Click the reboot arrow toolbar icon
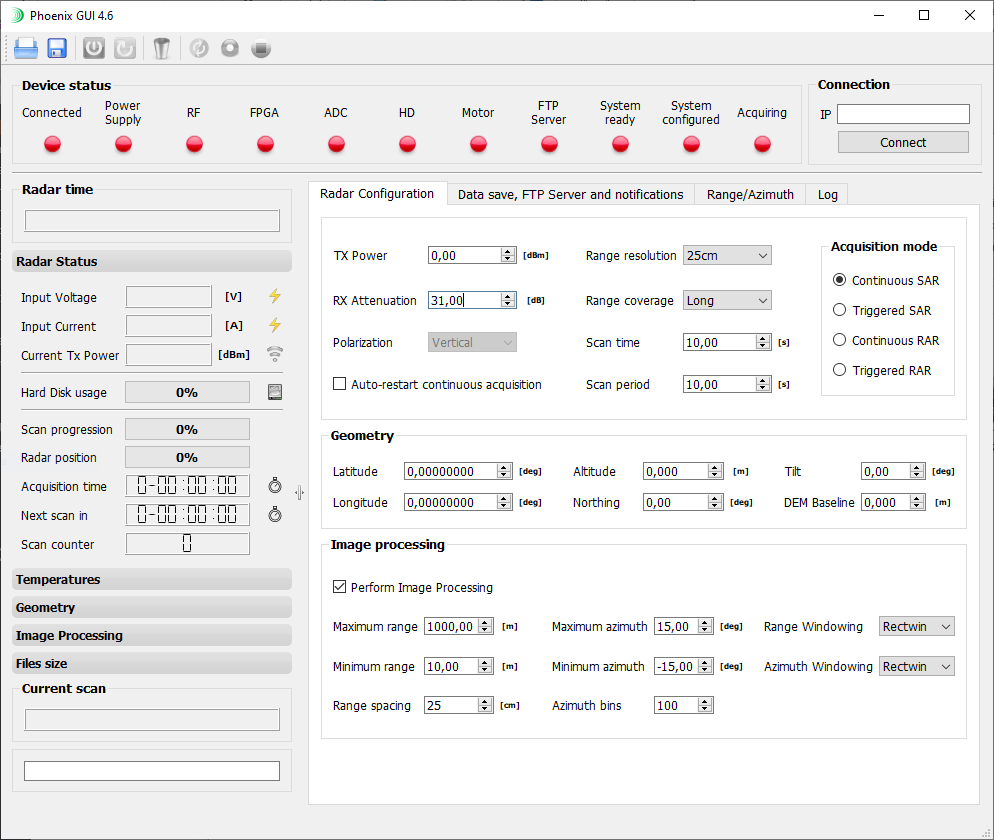994x840 pixels. (x=125, y=48)
